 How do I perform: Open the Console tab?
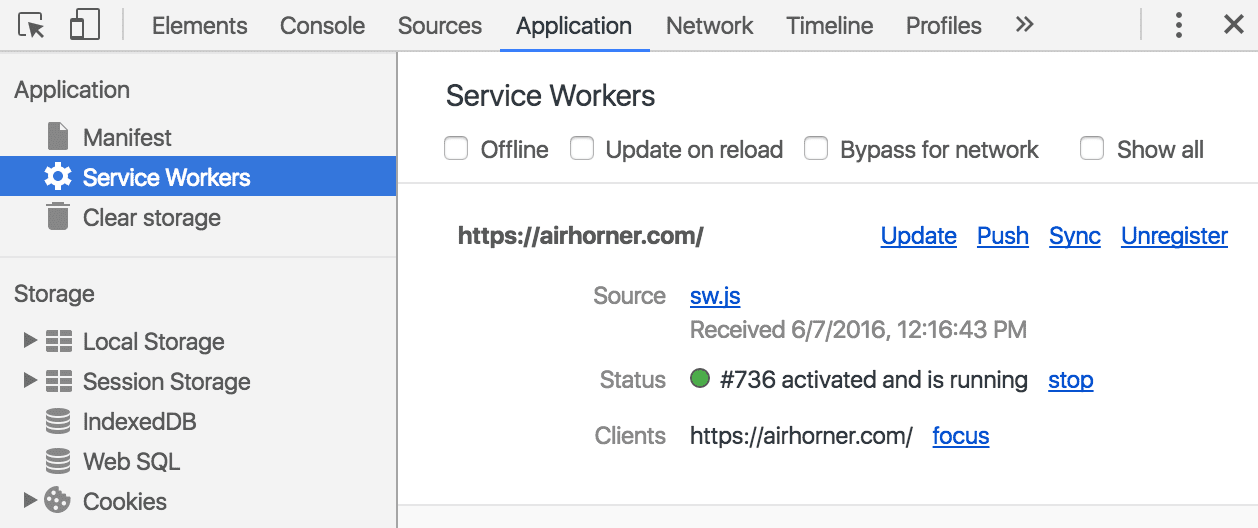point(322,26)
